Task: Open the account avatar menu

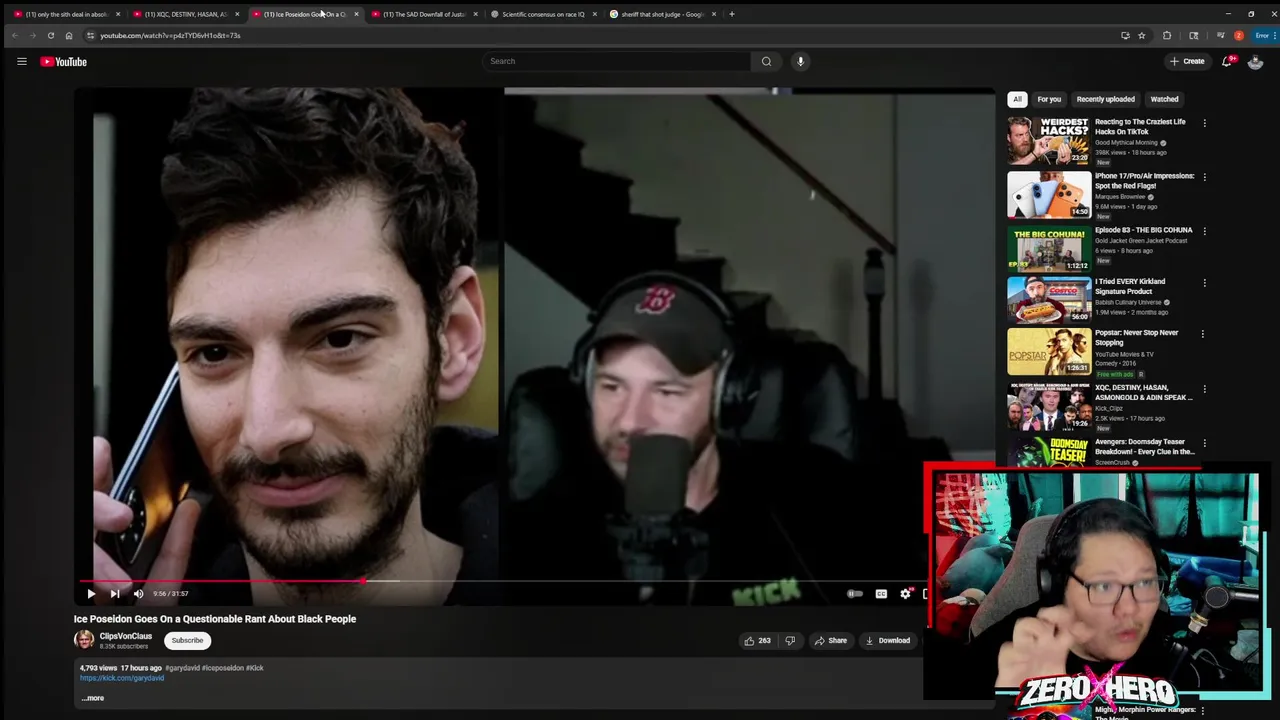Action: (1255, 61)
